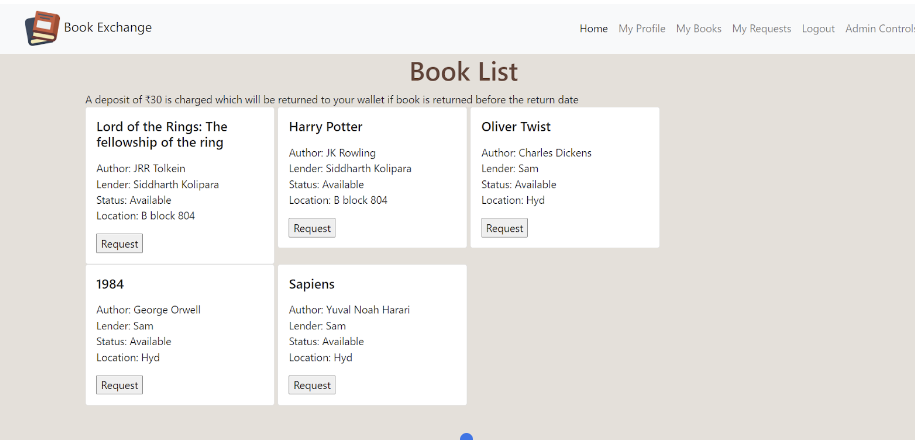Screen dimensions: 915x440
Task: Click the 1984 card title
Action: click(x=110, y=284)
